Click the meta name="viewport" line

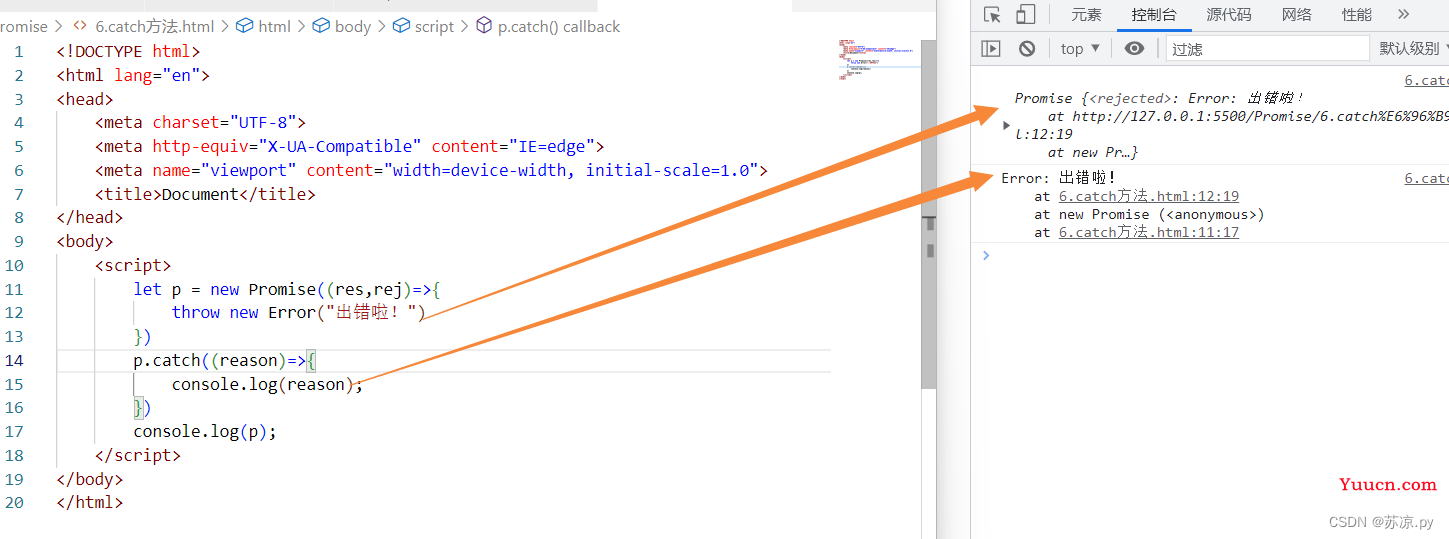431,170
